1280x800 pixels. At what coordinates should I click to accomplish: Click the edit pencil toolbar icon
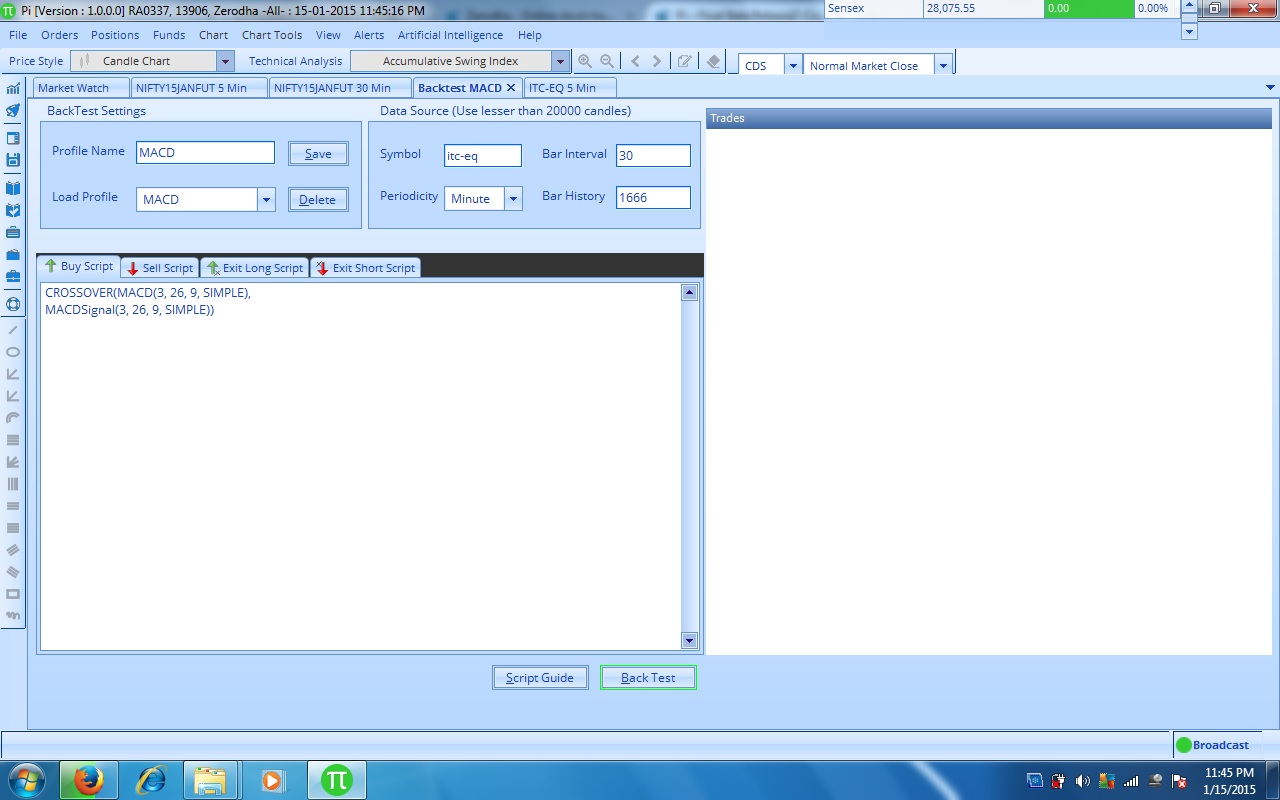685,61
